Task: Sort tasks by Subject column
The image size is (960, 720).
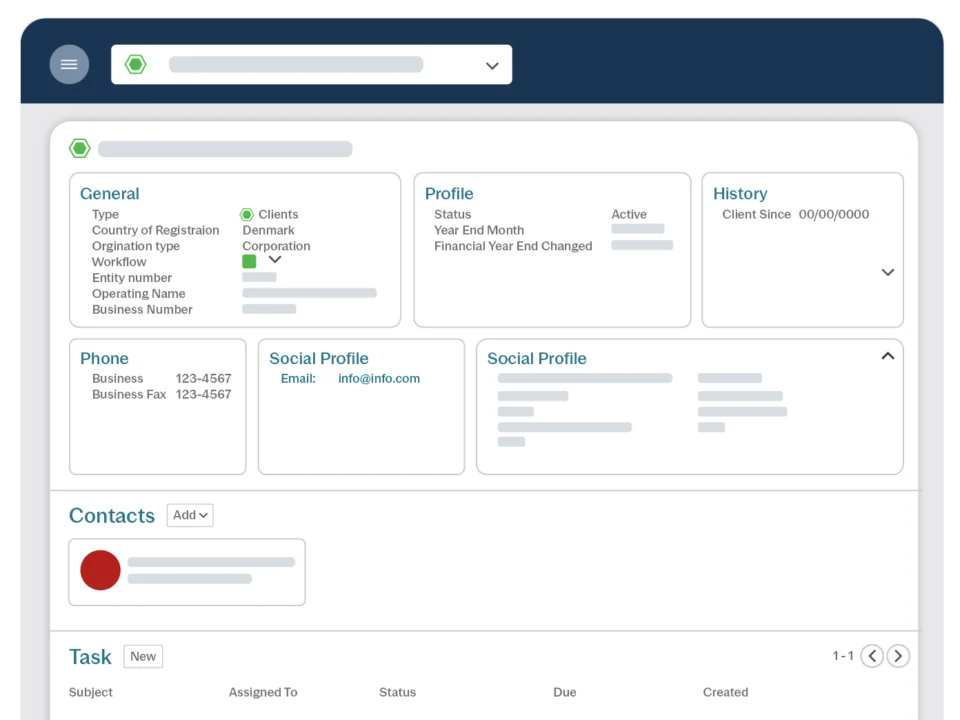Action: 91,692
